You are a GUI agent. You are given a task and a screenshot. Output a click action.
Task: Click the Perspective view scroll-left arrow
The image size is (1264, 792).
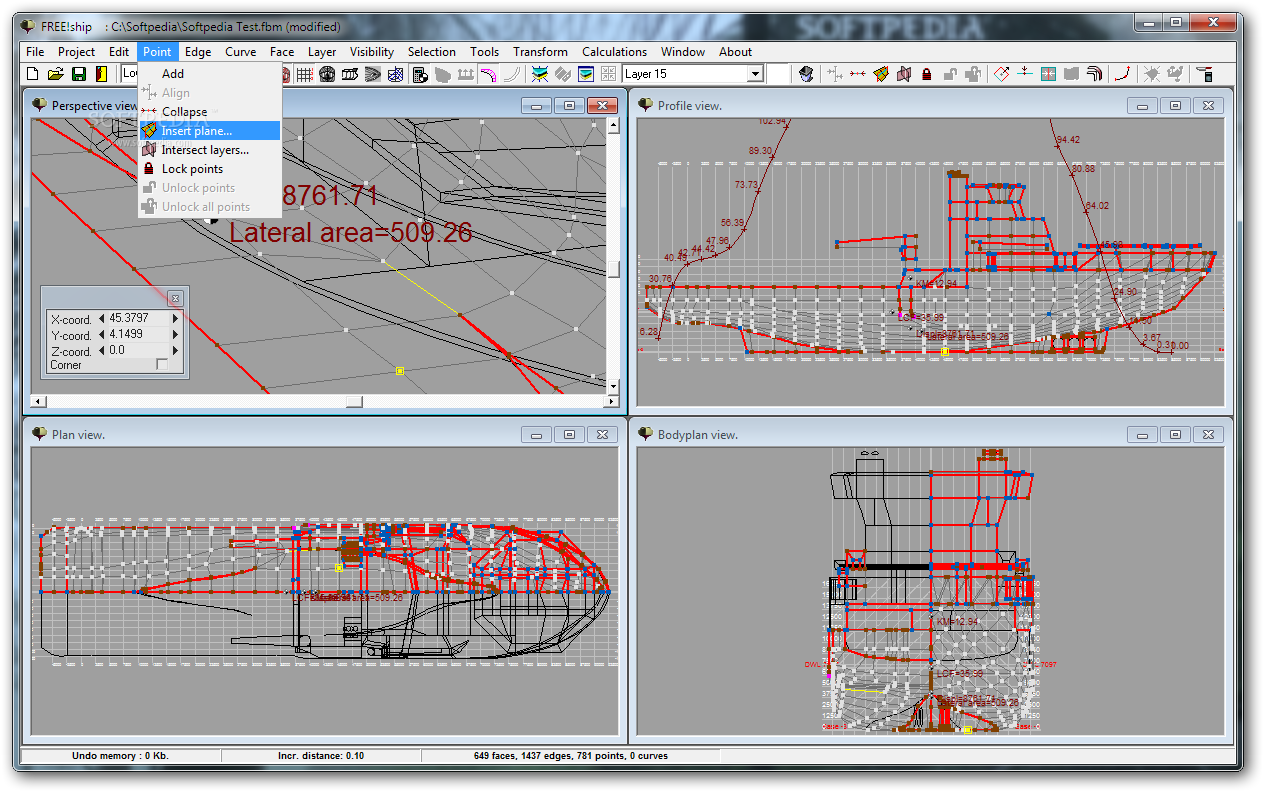37,401
